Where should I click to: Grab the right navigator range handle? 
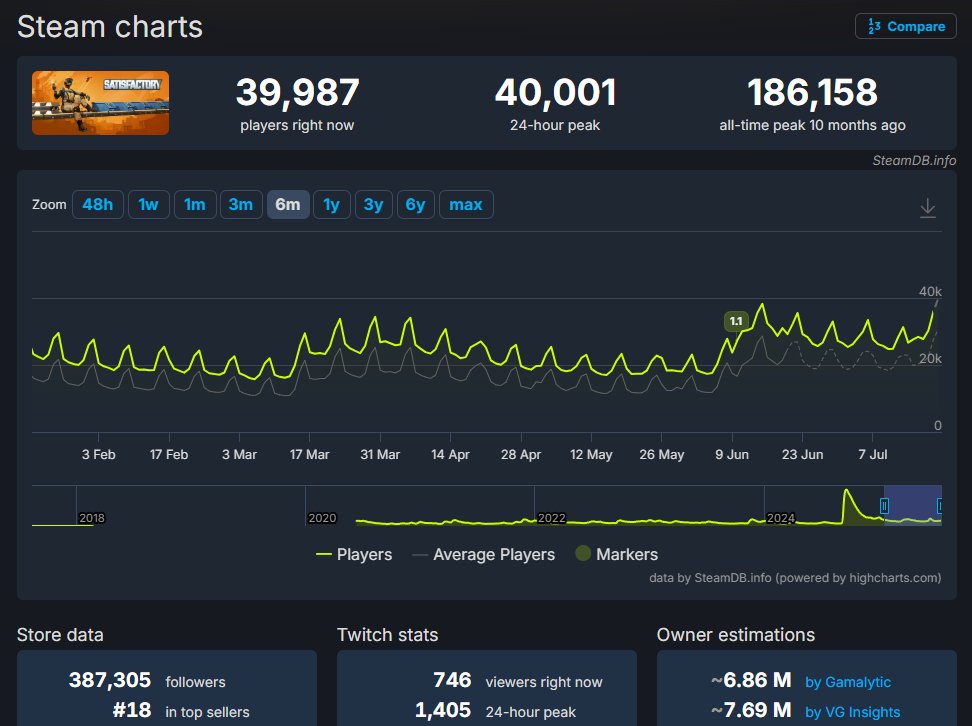click(x=939, y=506)
